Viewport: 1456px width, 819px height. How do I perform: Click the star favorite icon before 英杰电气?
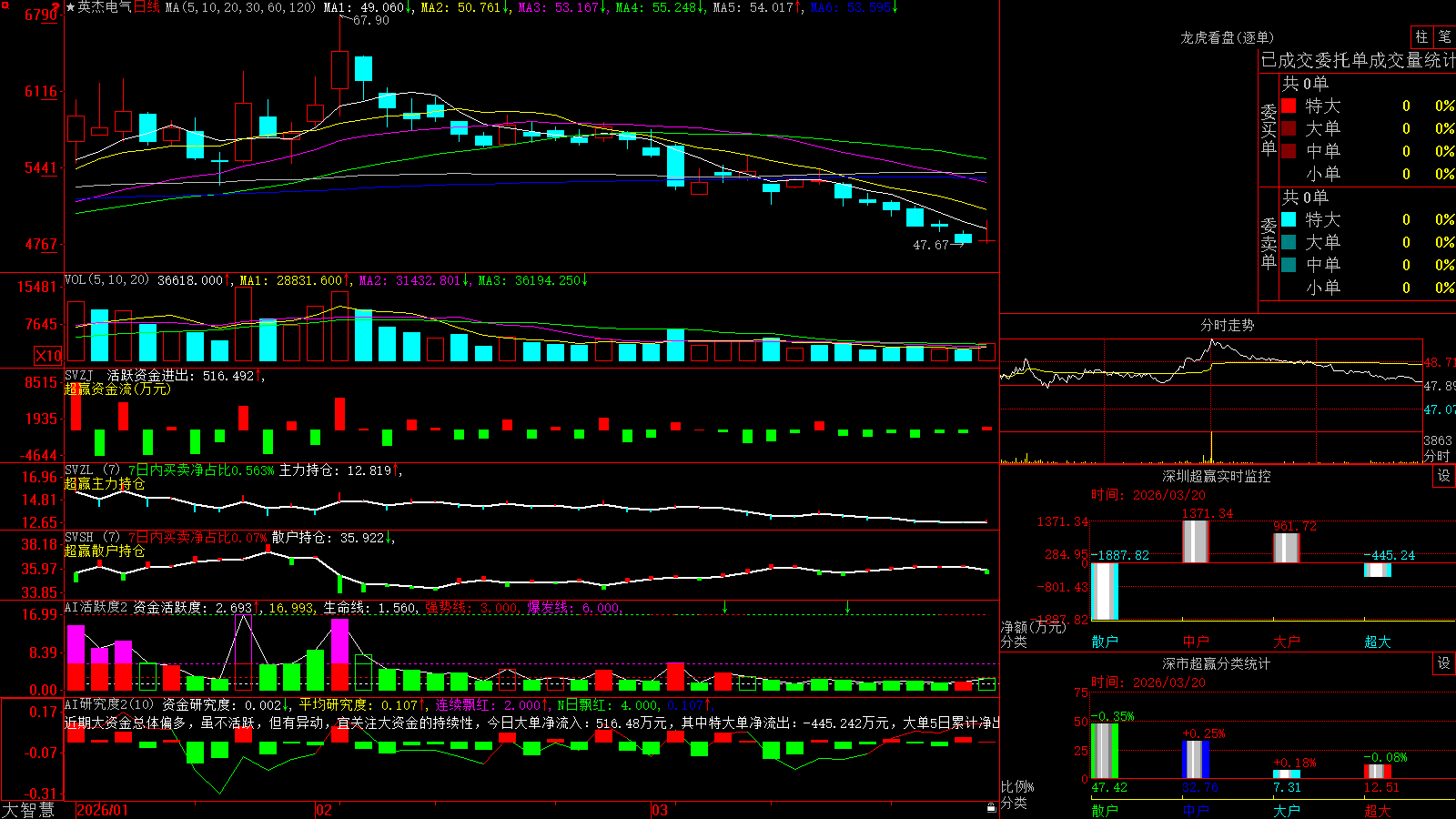70,7
